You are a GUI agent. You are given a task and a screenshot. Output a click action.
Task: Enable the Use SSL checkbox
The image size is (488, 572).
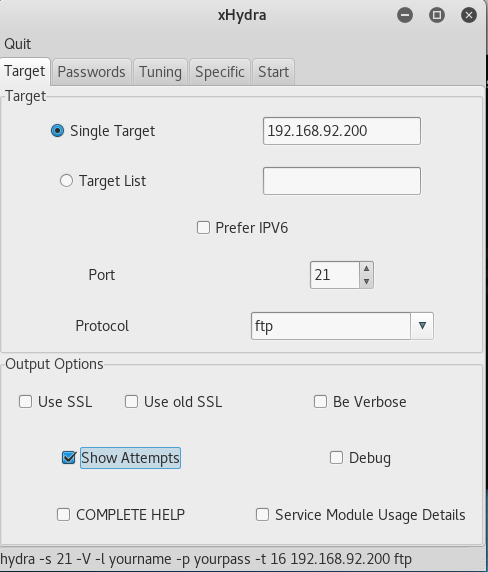(26, 402)
